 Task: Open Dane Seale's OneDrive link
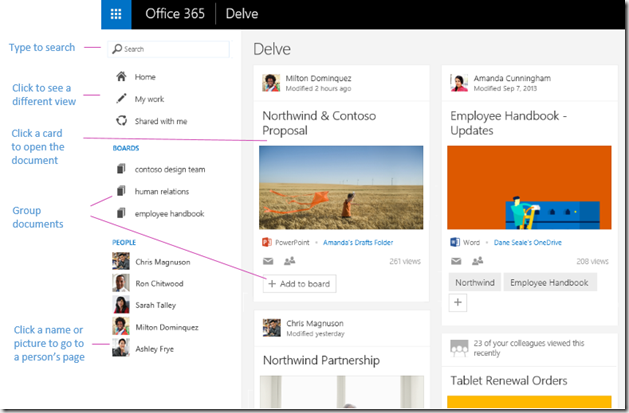click(528, 243)
